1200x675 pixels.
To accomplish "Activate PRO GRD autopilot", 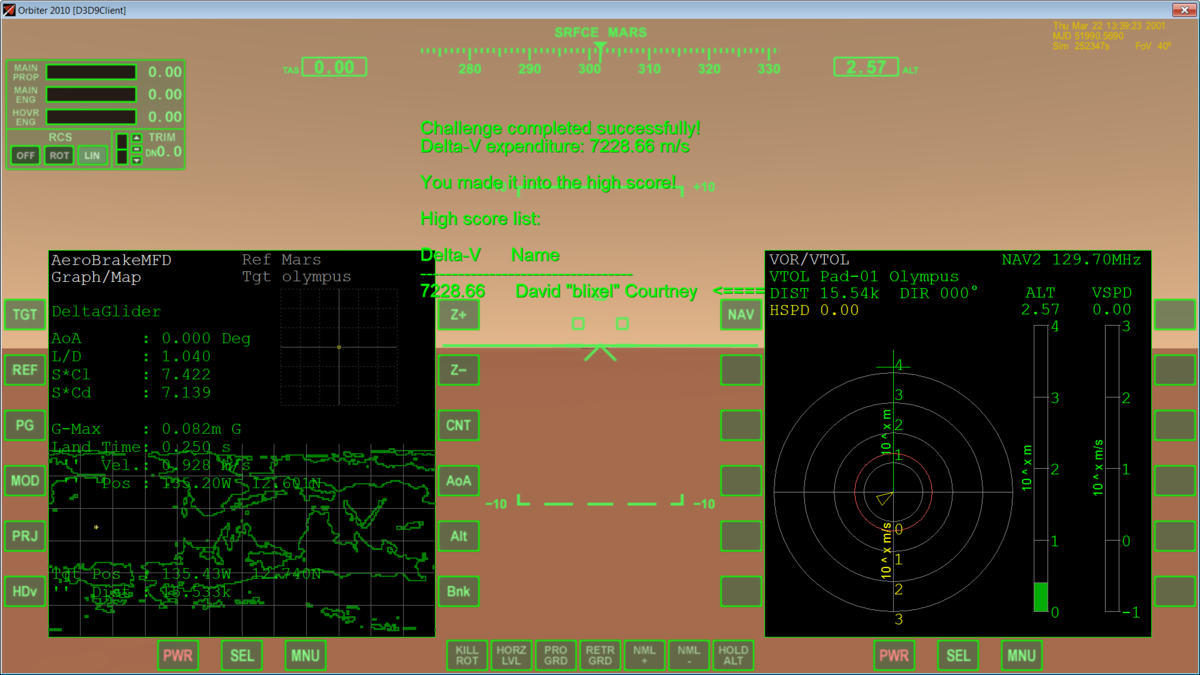I will [556, 655].
